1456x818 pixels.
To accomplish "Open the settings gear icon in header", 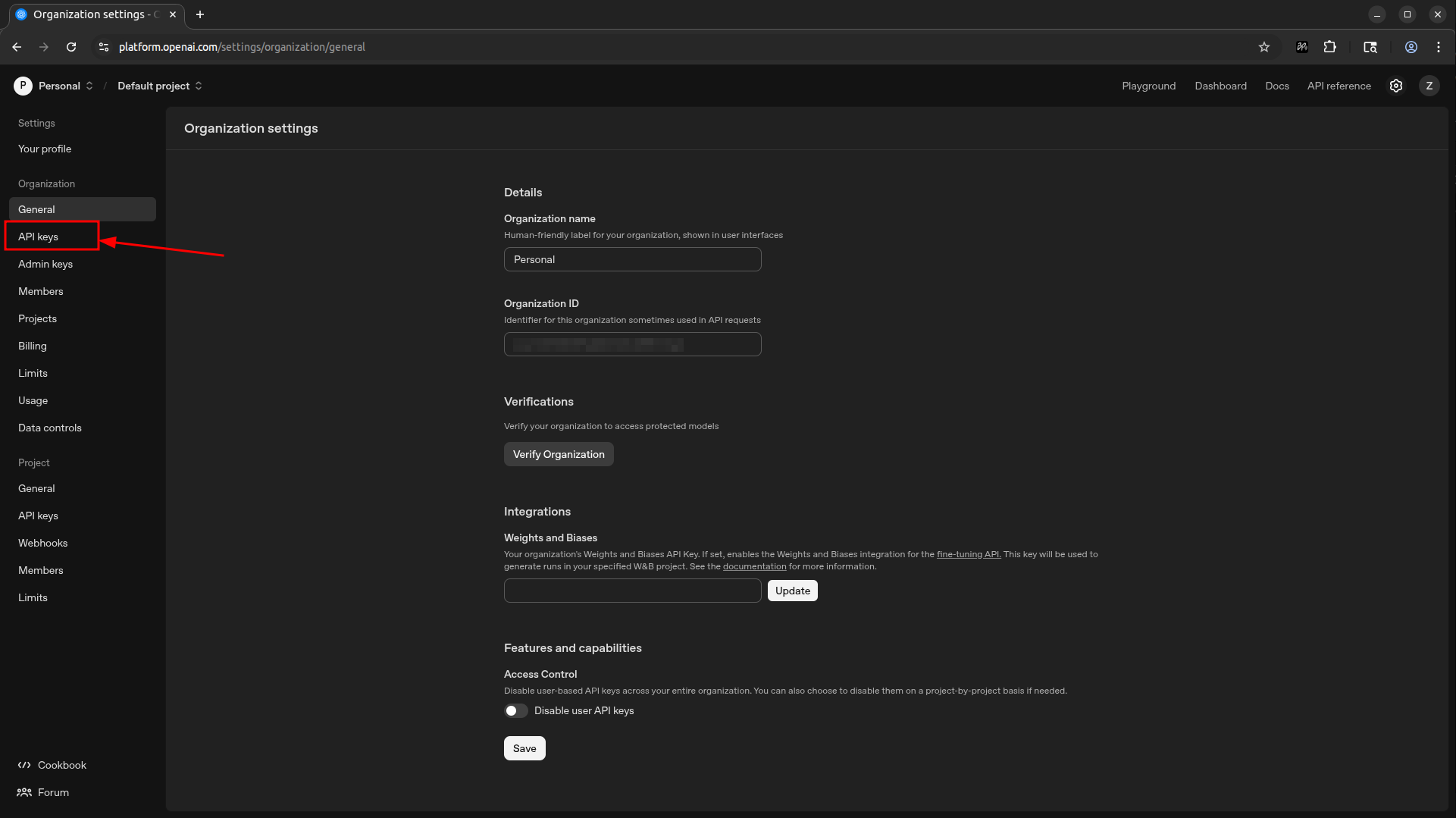I will coord(1396,86).
